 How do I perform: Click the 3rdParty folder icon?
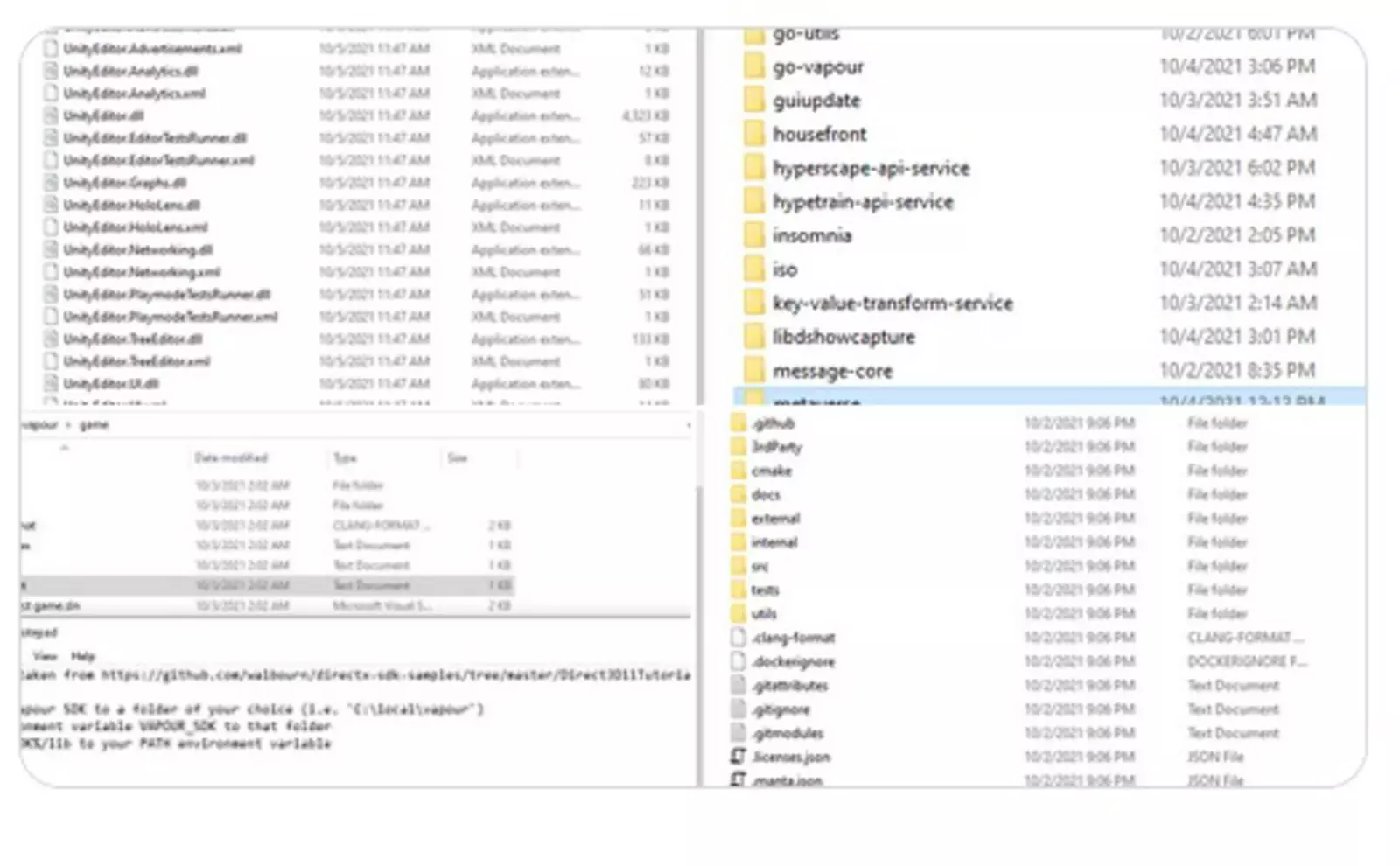click(738, 447)
